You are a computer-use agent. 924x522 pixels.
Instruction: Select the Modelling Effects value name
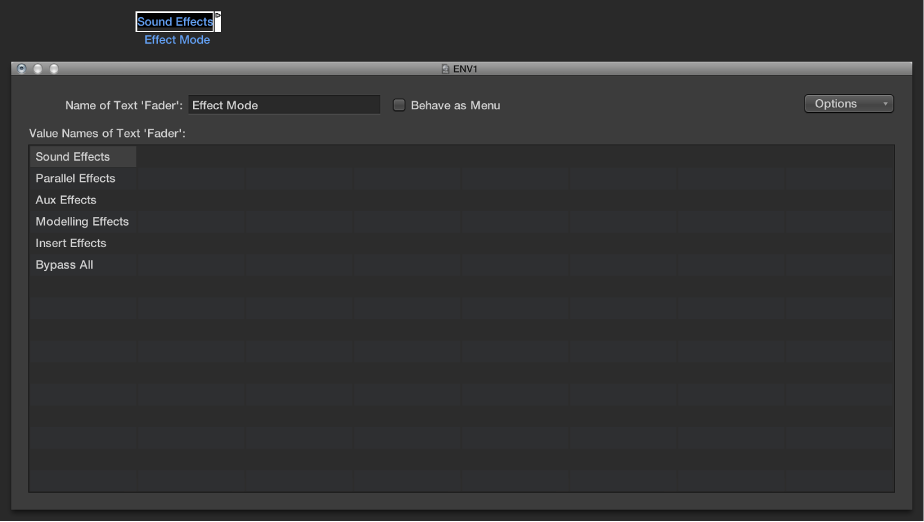pos(83,222)
